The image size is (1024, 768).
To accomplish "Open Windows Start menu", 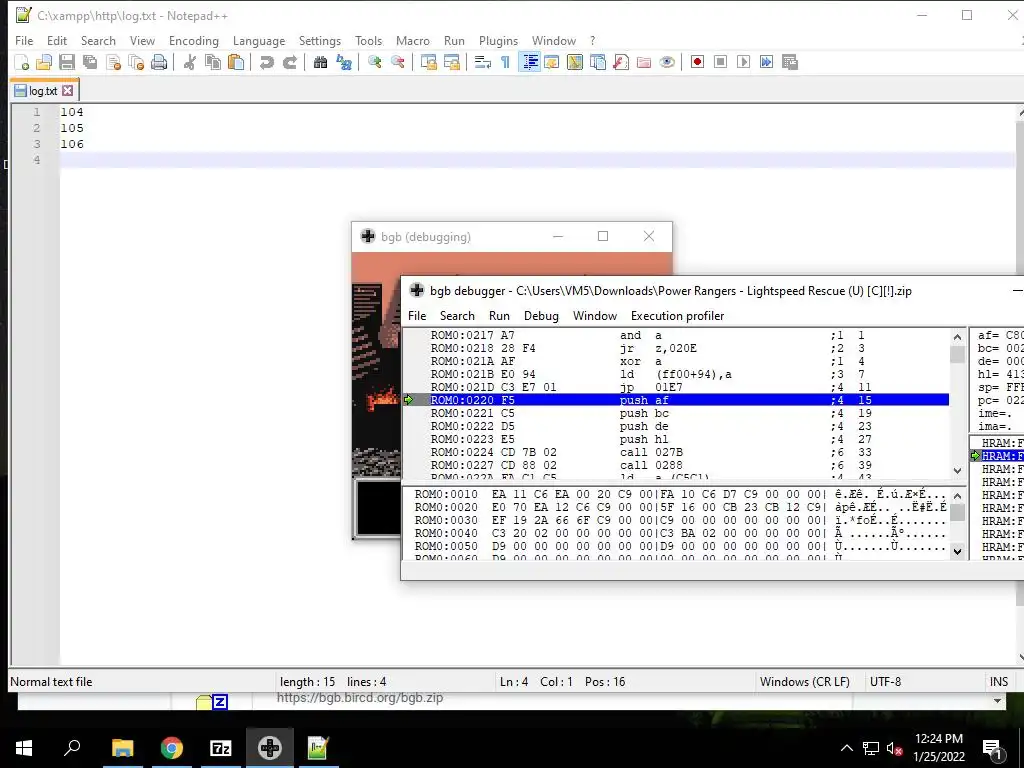I will (24, 748).
